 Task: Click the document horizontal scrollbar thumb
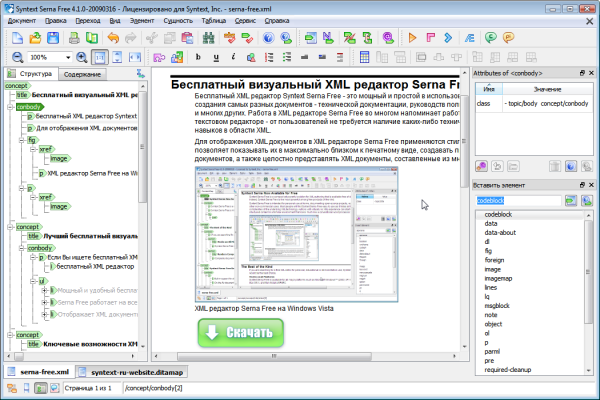(x=274, y=356)
